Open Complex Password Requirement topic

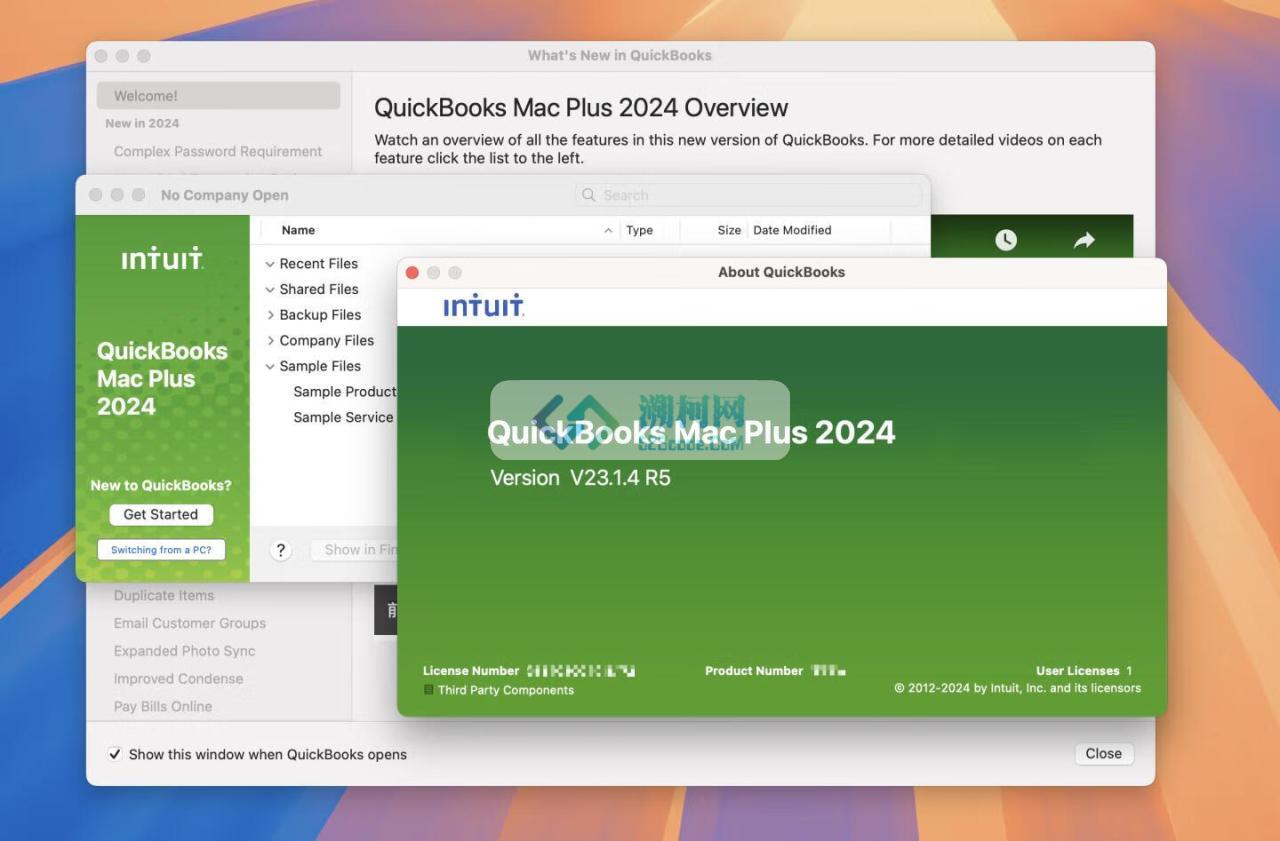(x=218, y=152)
